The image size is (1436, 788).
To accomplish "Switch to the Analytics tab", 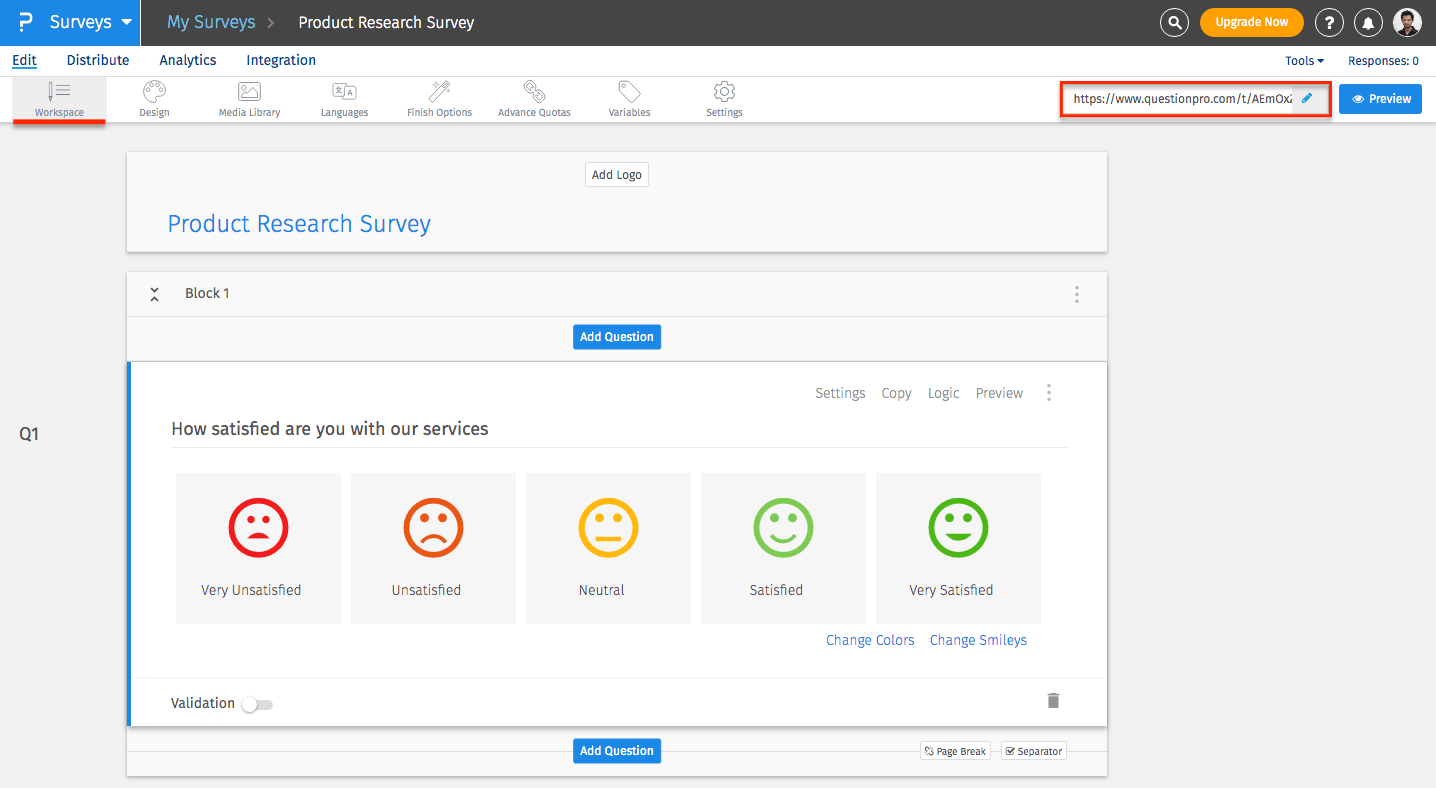I will click(187, 60).
